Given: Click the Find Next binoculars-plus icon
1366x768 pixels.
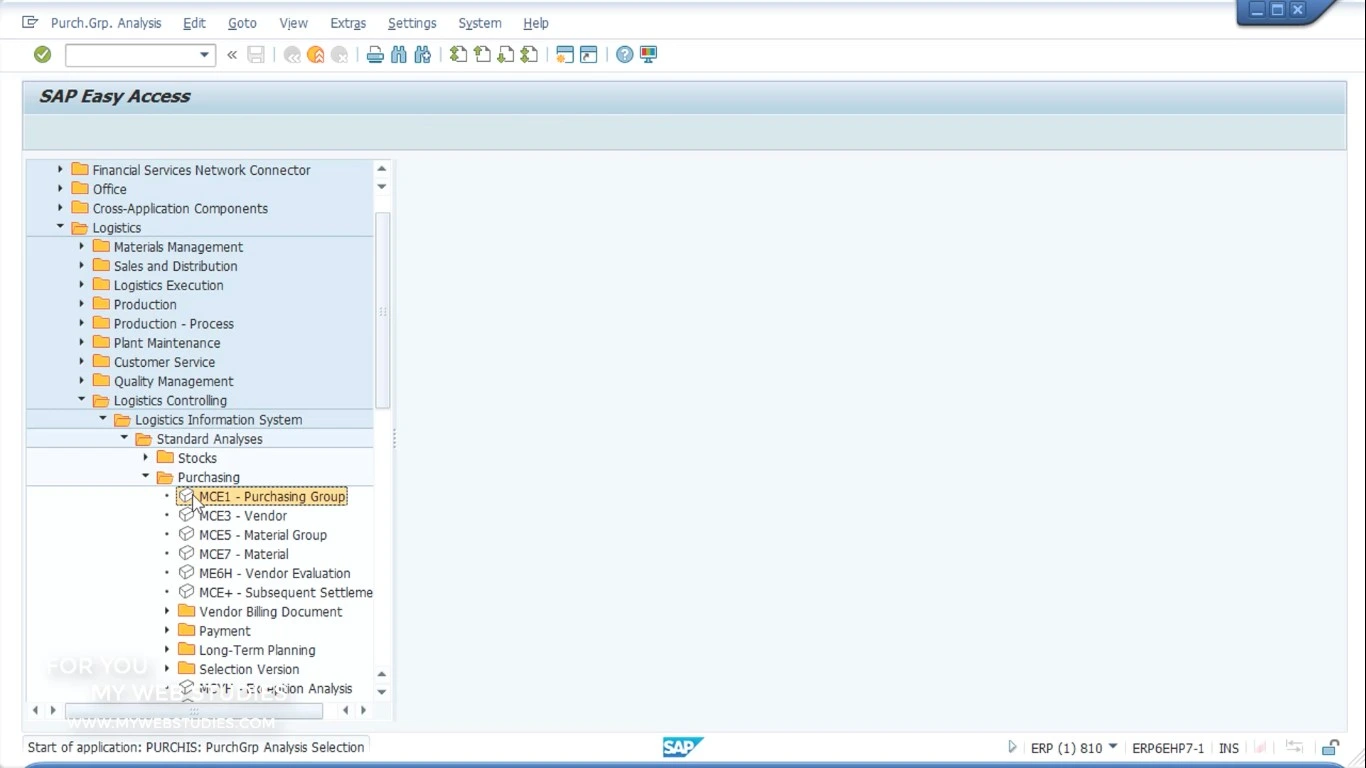Looking at the screenshot, I should 422,55.
